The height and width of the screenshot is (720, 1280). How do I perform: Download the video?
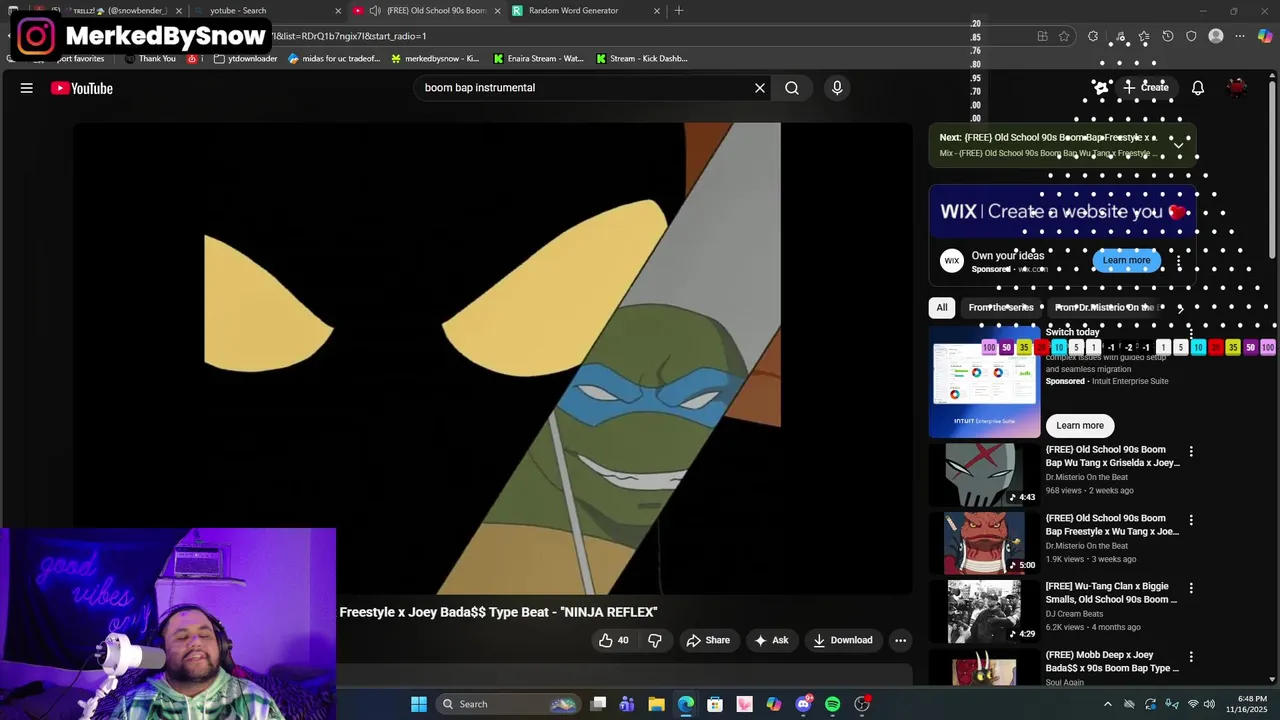(x=843, y=640)
